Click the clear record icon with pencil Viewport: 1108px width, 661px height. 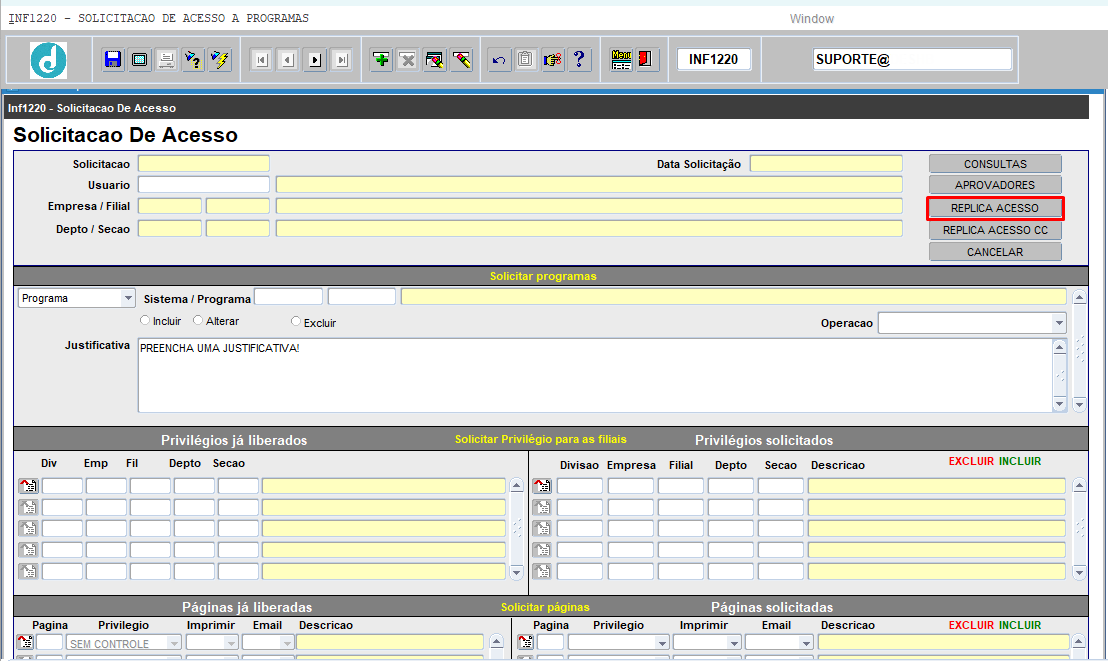tap(435, 59)
